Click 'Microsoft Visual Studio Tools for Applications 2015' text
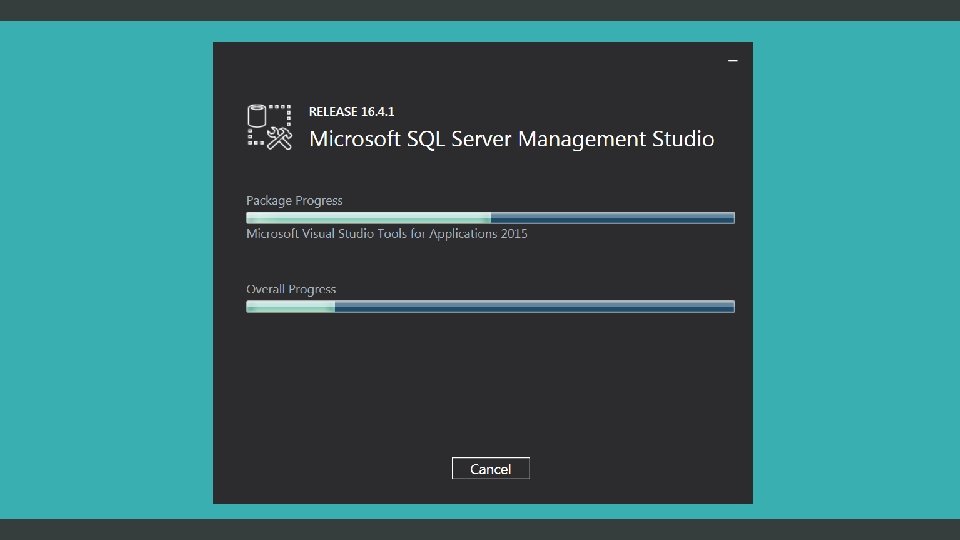Screen dimensions: 960x540 (x=386, y=234)
